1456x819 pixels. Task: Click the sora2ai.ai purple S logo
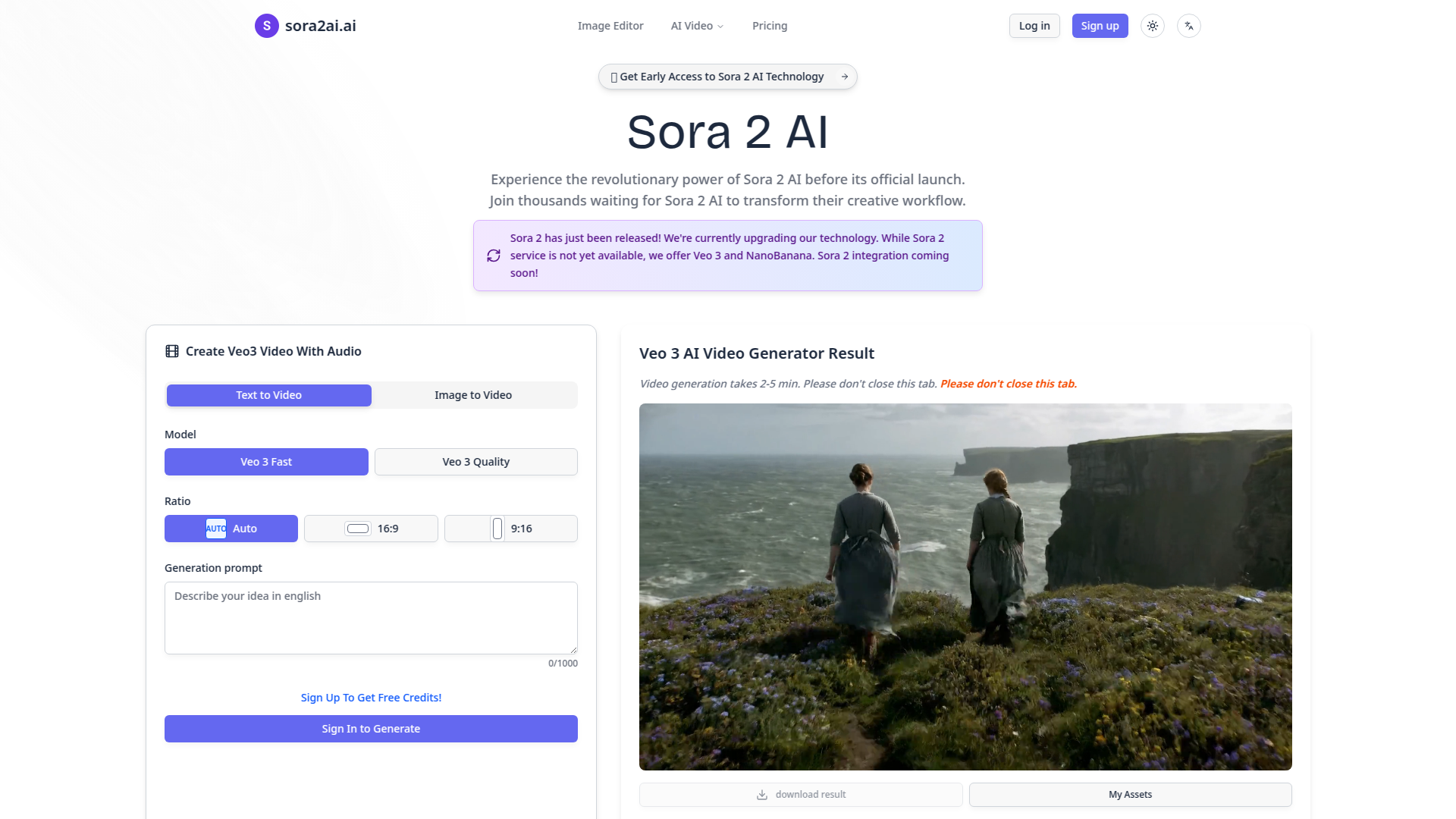coord(266,26)
